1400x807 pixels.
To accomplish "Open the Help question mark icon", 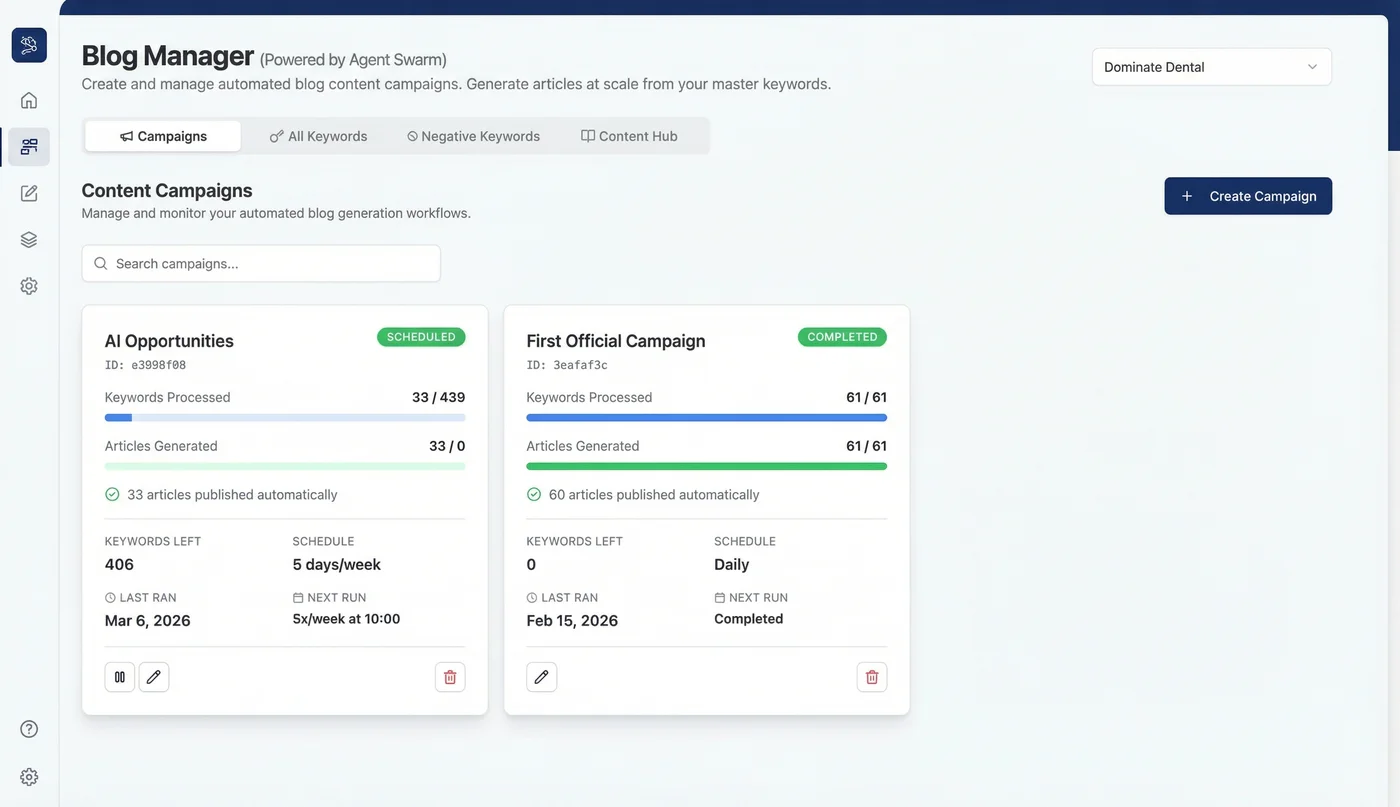I will 28,728.
